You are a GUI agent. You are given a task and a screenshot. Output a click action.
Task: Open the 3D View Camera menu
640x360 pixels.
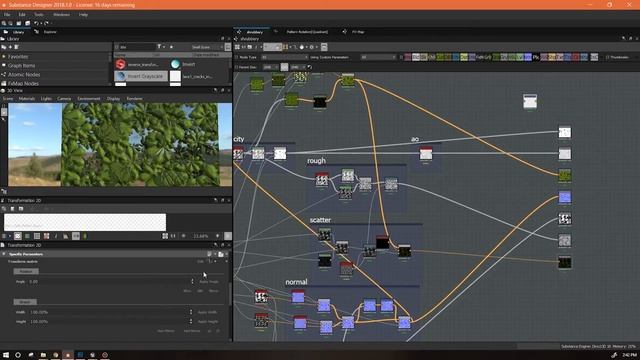64,99
